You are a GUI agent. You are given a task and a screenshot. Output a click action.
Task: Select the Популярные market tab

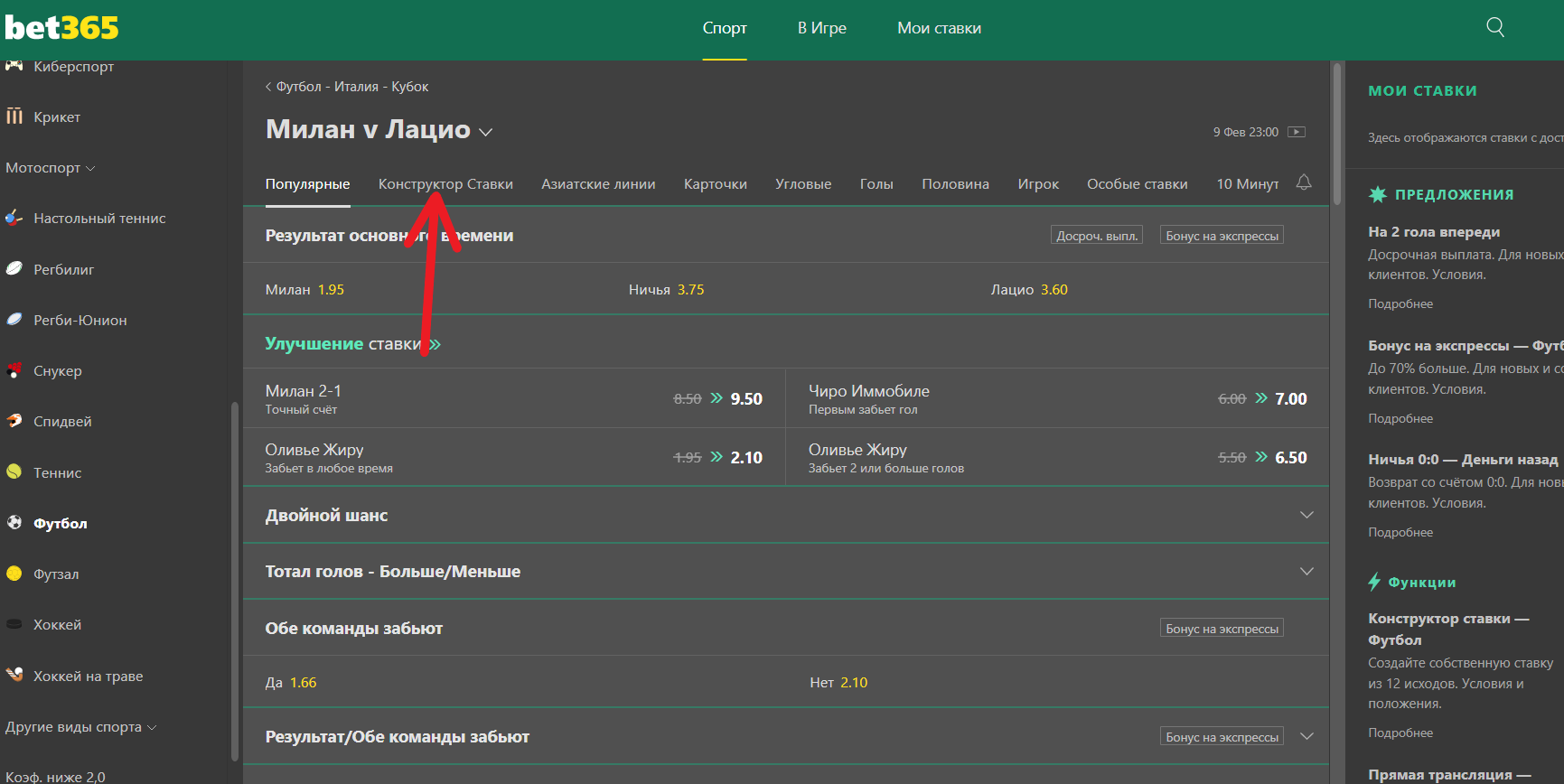coord(307,183)
